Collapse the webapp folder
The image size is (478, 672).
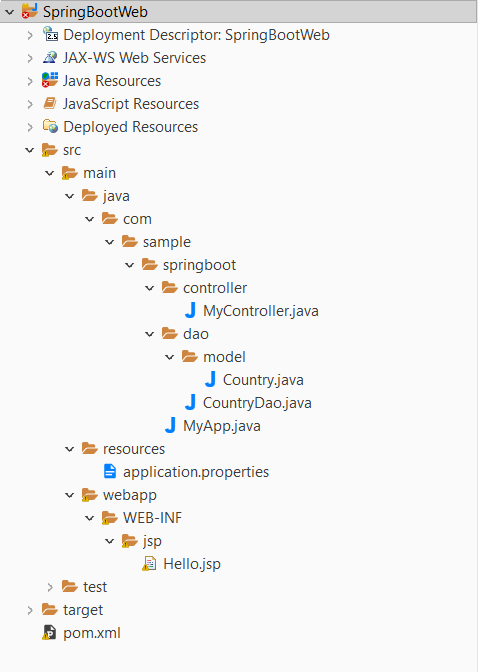69,495
